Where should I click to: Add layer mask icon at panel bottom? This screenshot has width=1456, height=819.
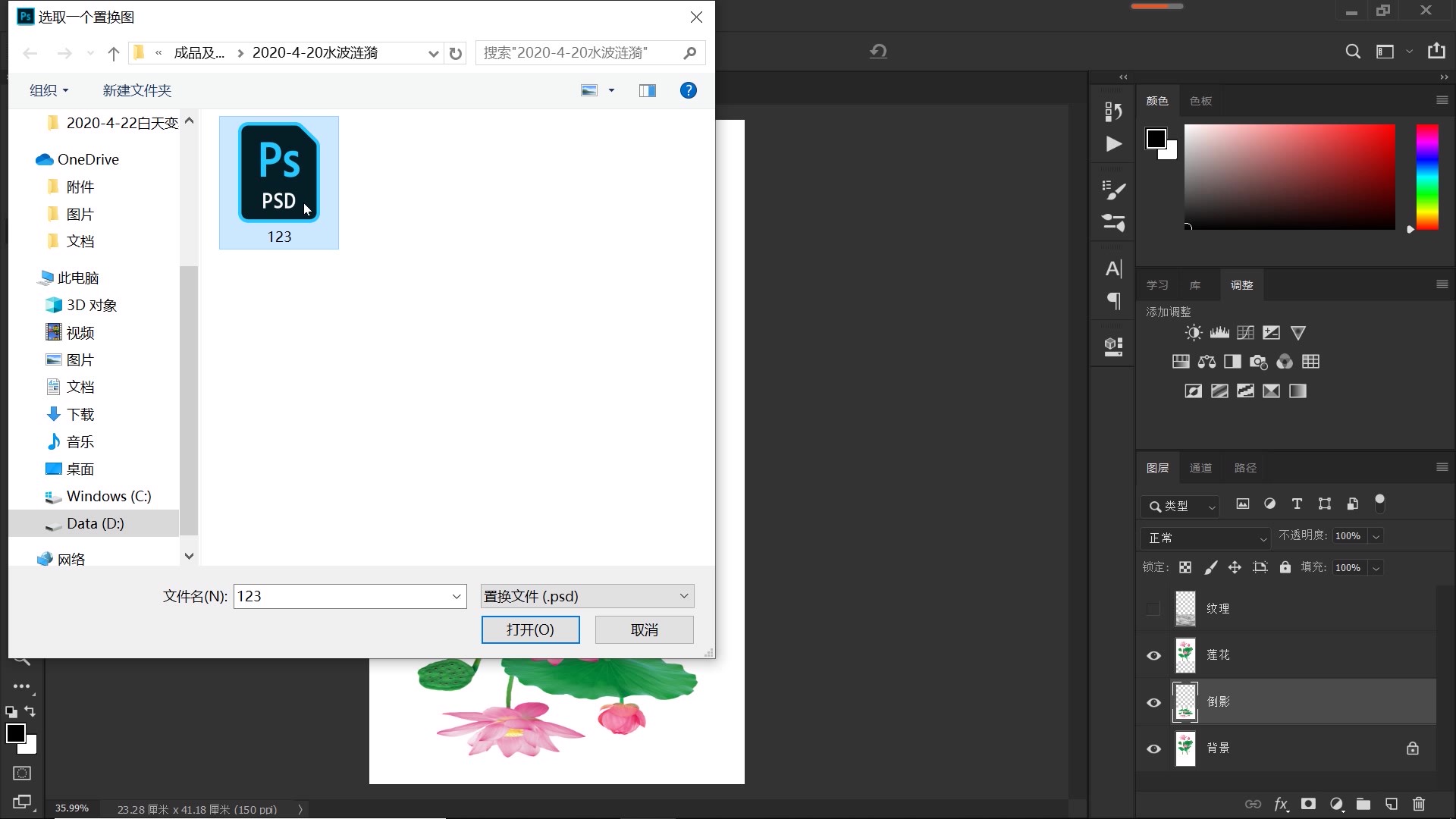pos(1308,804)
